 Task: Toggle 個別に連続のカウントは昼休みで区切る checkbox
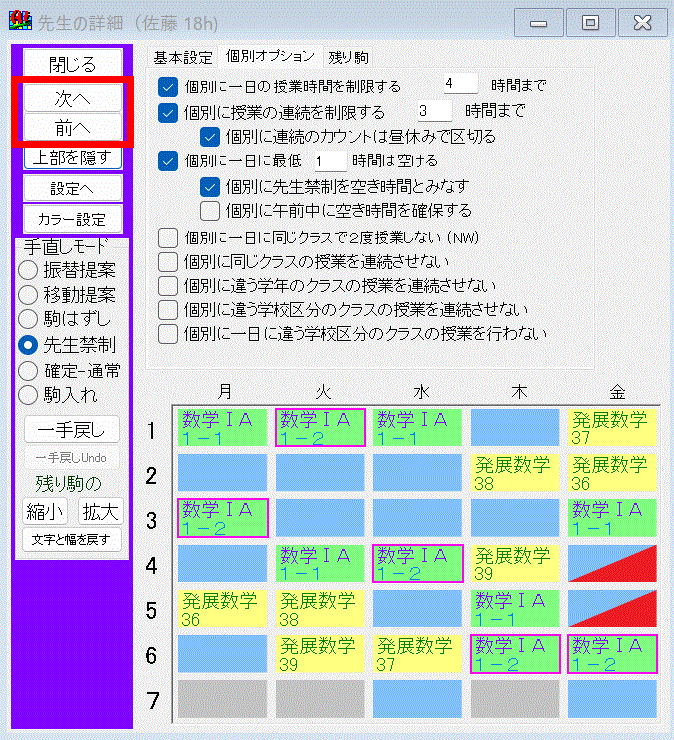[x=210, y=137]
